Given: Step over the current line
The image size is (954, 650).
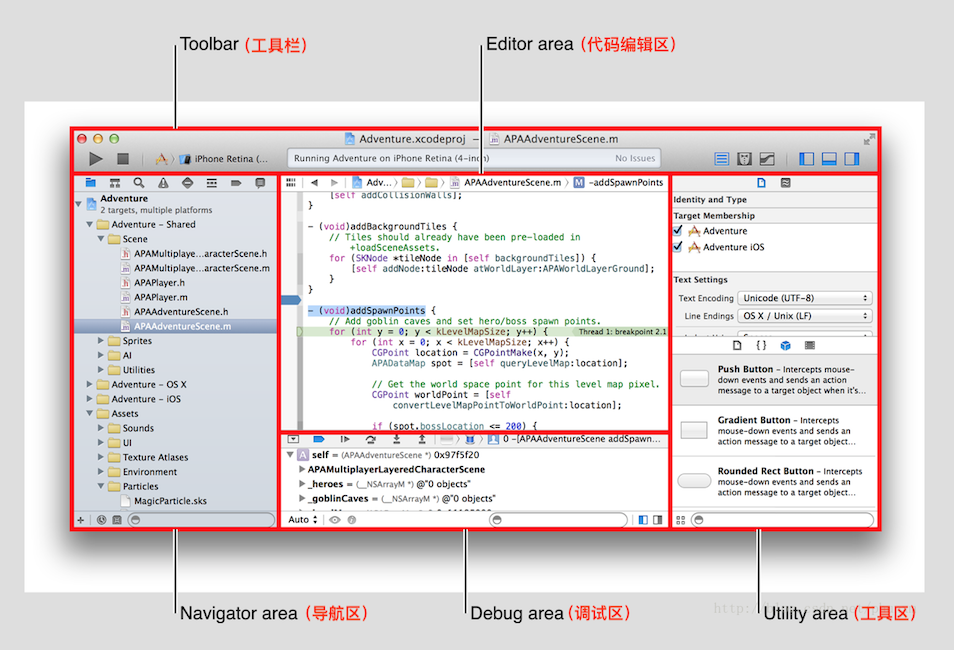Looking at the screenshot, I should 371,439.
